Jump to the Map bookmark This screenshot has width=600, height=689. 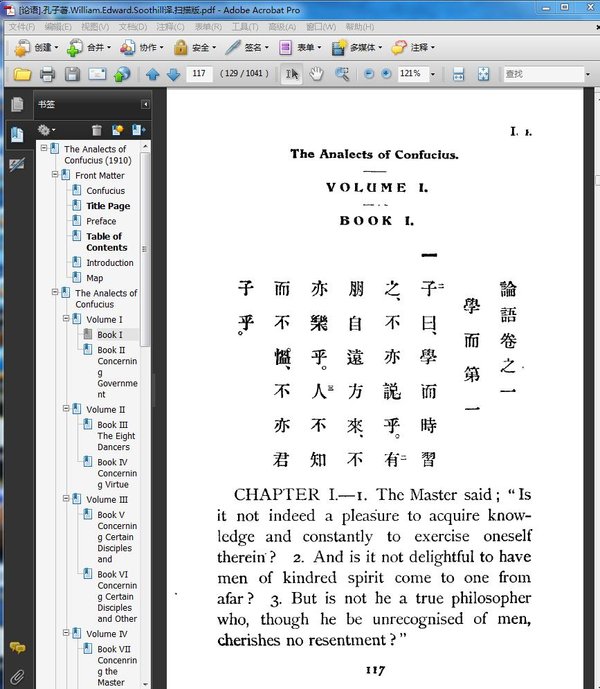95,278
